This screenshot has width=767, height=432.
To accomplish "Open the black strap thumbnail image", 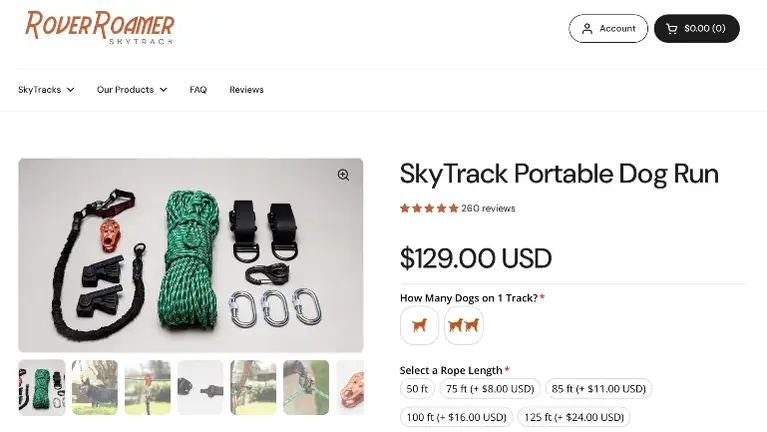I will [199, 387].
